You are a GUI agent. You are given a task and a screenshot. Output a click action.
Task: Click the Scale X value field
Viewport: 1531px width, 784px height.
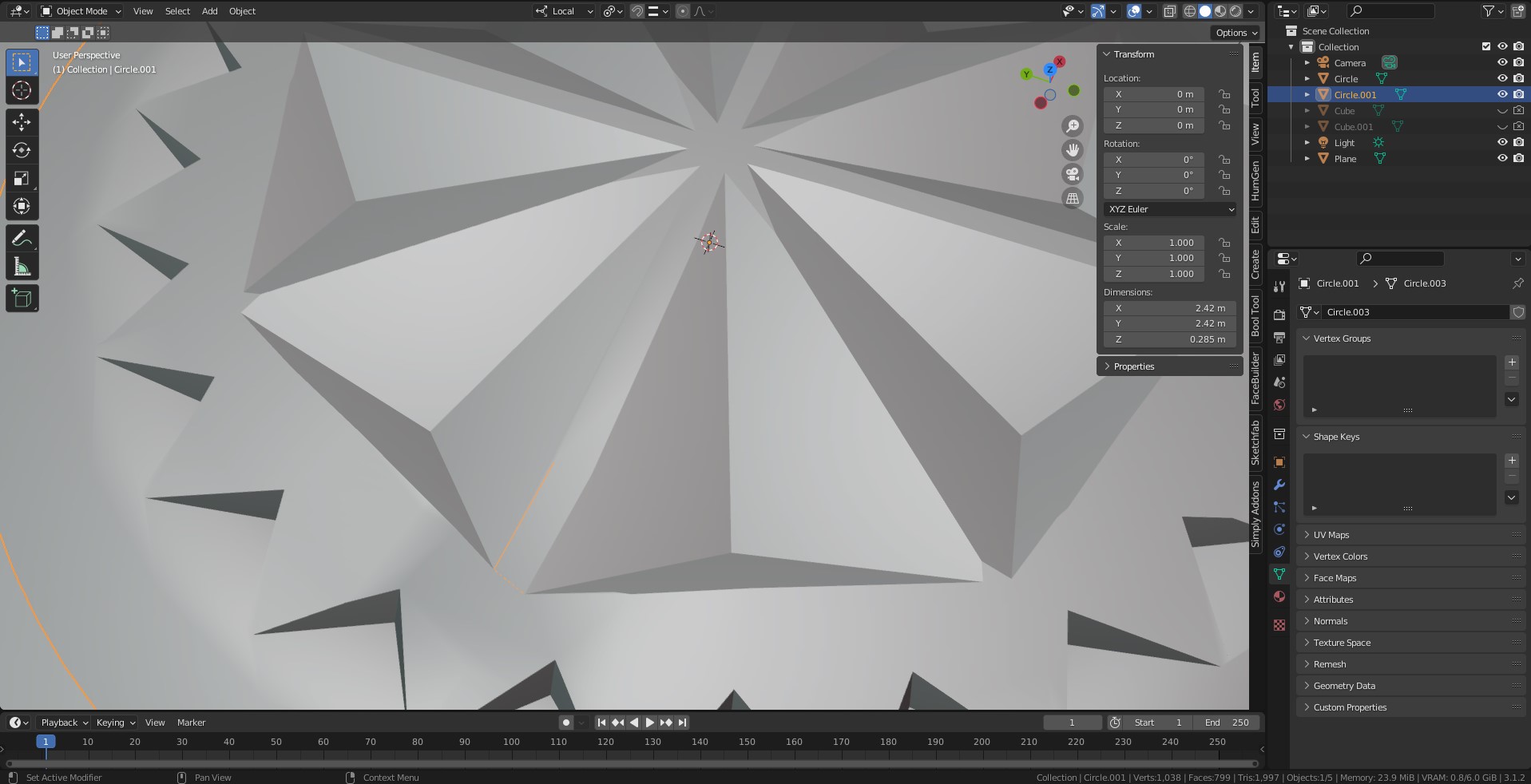pos(1154,243)
